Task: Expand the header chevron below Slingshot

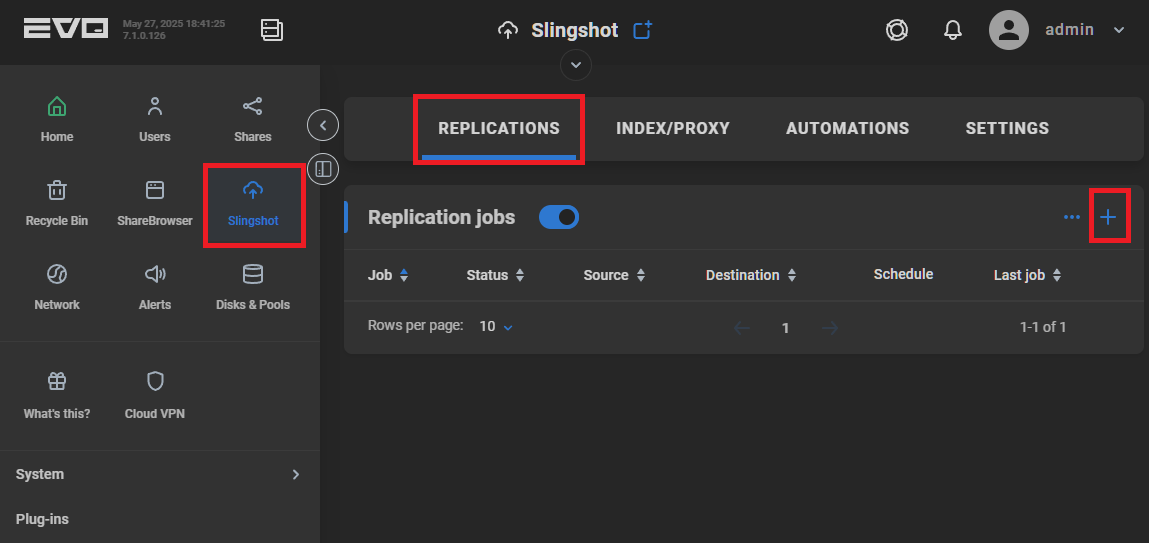Action: pos(576,65)
